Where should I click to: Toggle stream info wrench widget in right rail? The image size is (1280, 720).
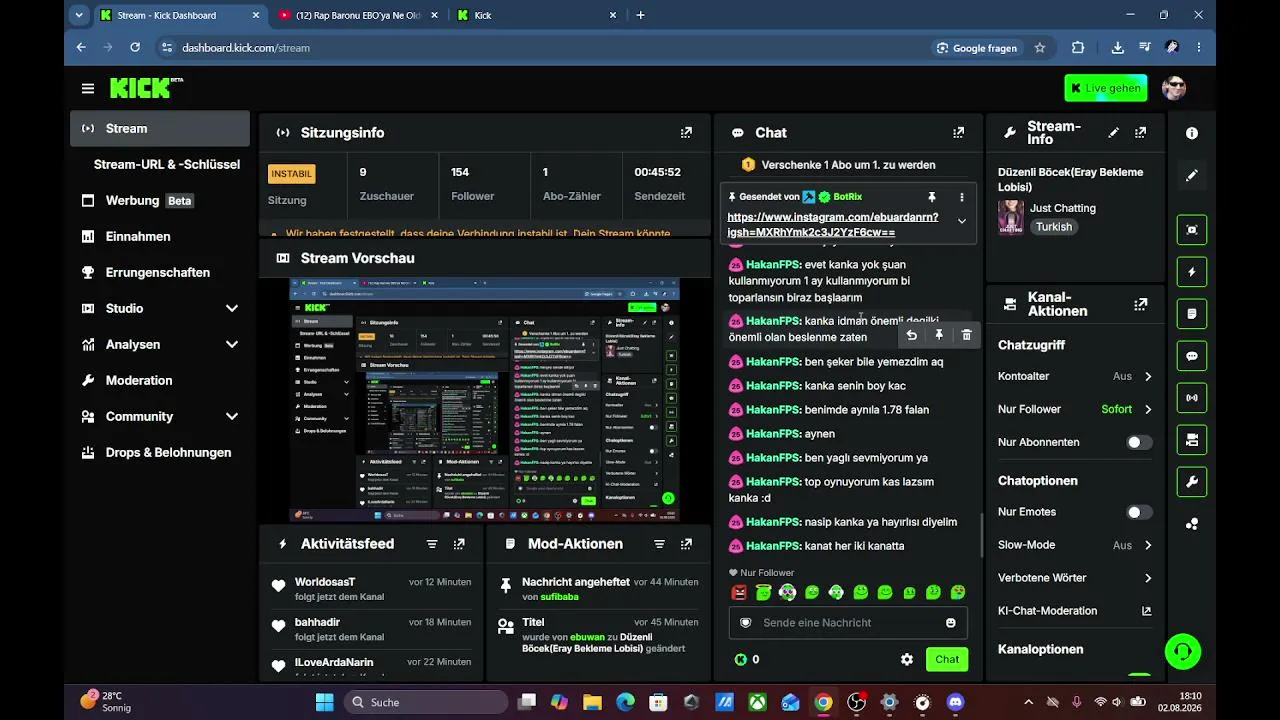click(x=1192, y=482)
